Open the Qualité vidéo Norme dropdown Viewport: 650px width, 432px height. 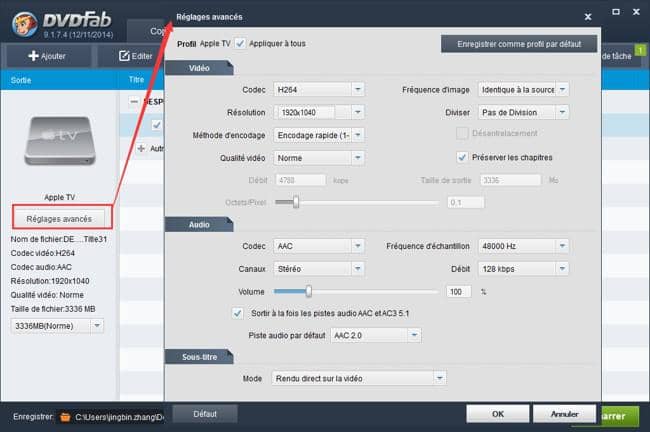pyautogui.click(x=358, y=158)
